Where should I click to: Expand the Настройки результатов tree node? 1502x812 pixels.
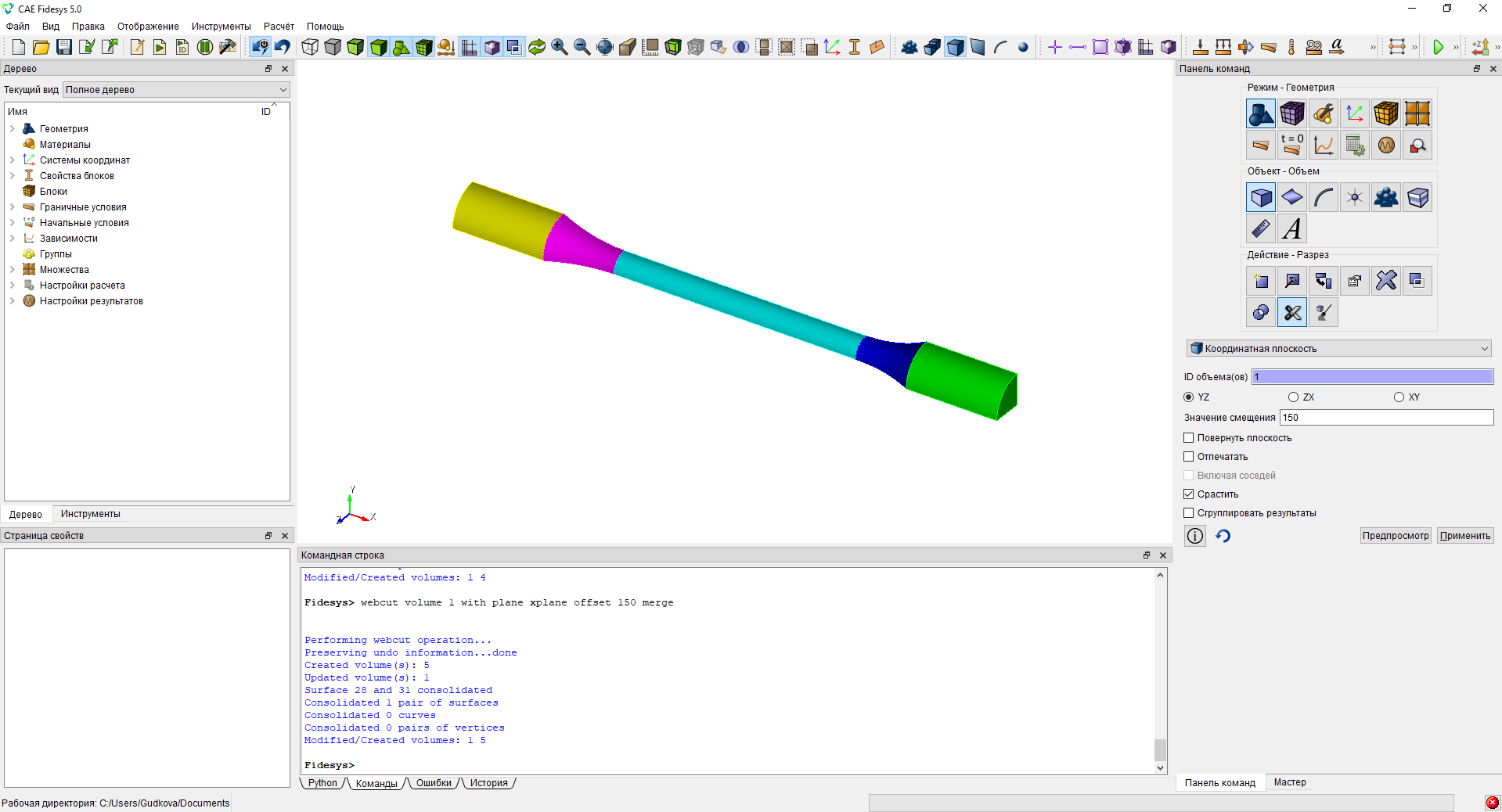coord(13,301)
